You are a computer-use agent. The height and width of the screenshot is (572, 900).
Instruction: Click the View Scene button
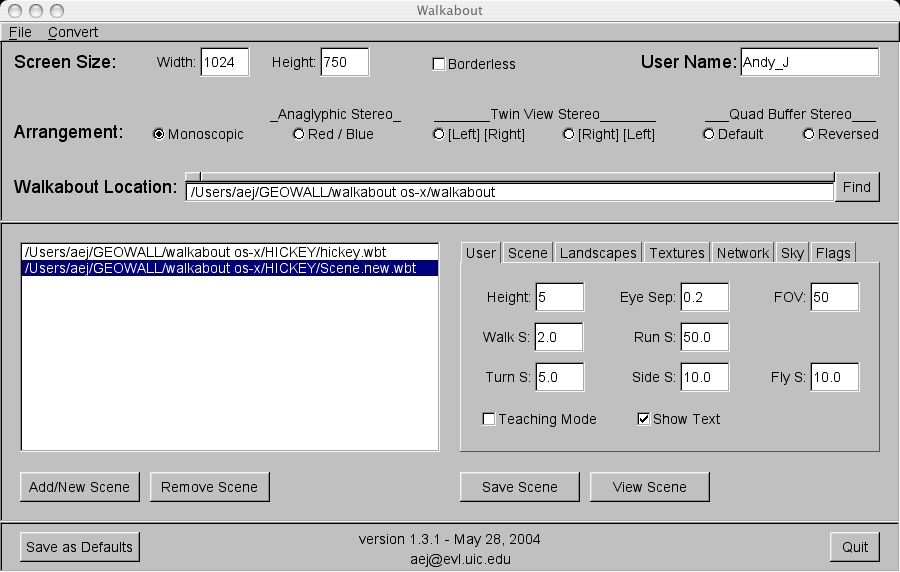(x=649, y=487)
